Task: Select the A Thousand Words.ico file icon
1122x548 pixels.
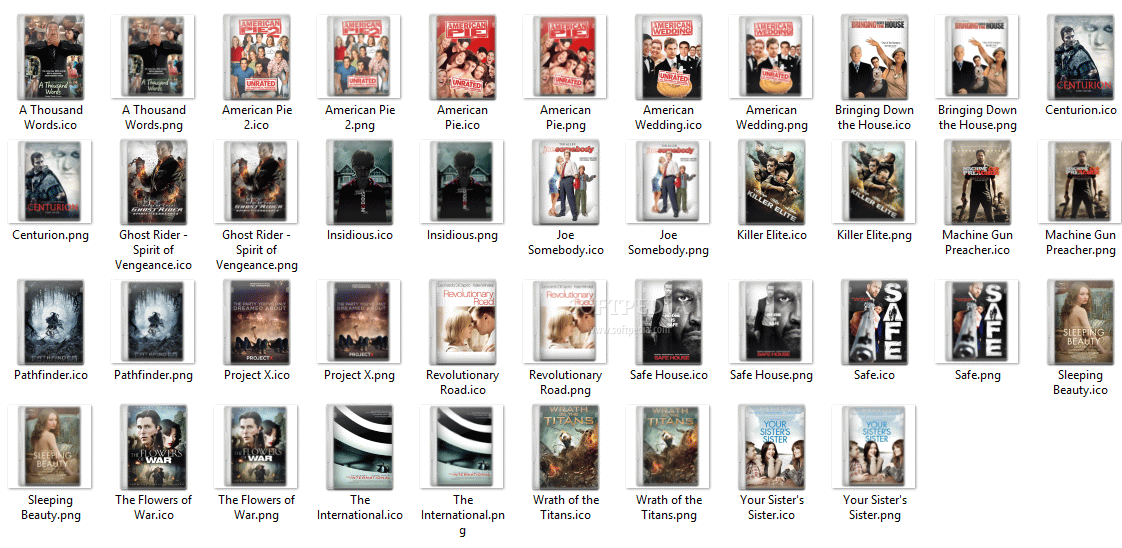Action: 52,57
